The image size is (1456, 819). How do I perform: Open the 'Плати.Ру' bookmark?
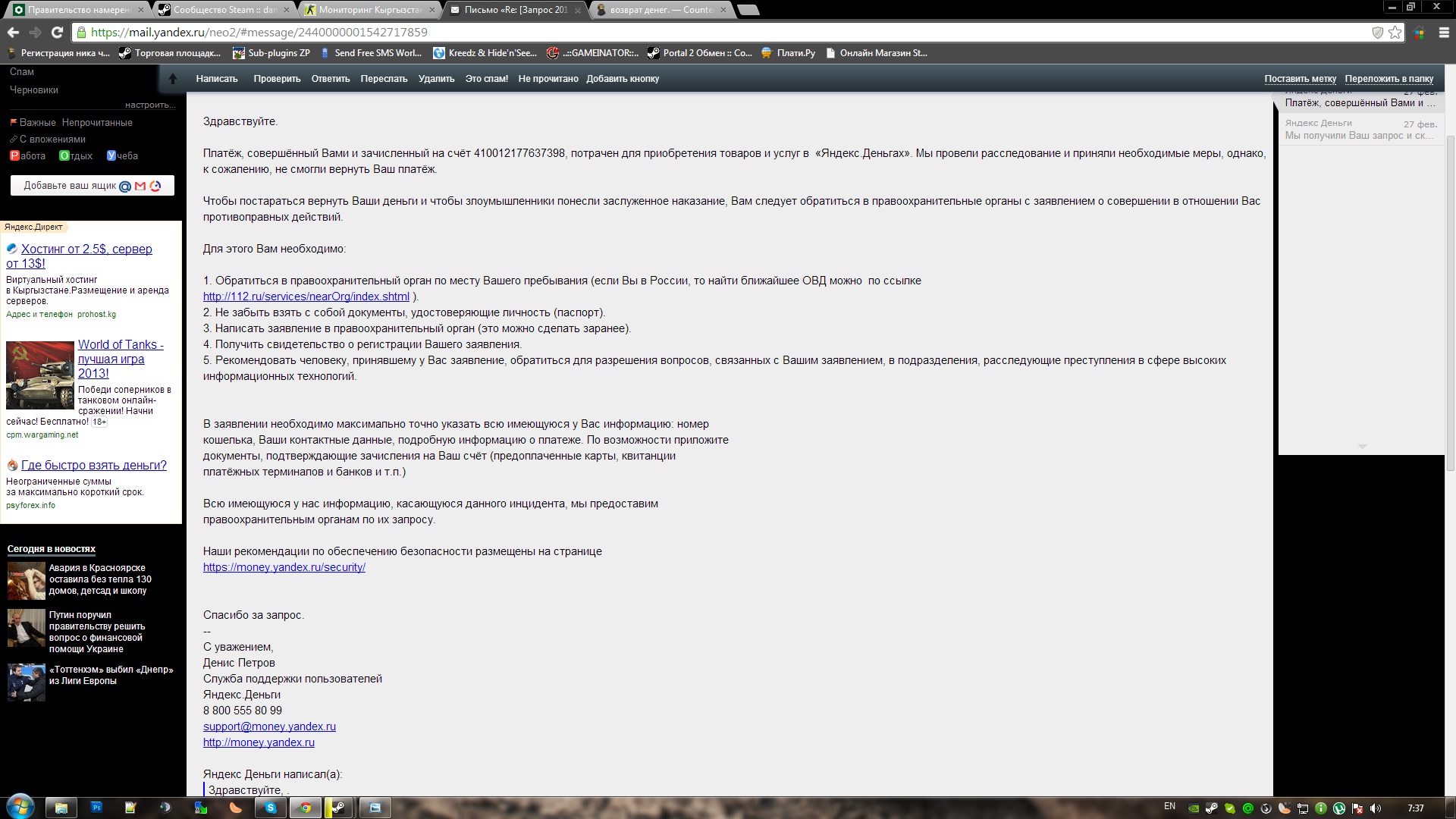pyautogui.click(x=788, y=53)
